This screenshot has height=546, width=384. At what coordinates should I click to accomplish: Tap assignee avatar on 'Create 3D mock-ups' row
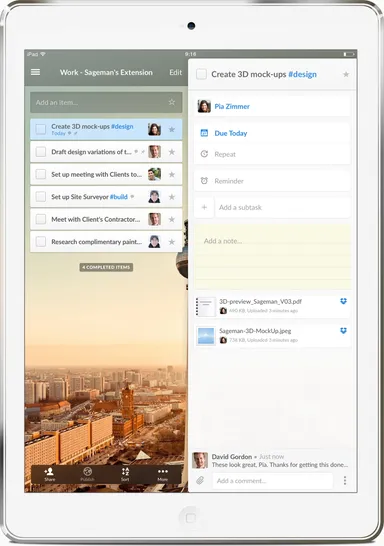click(x=154, y=129)
